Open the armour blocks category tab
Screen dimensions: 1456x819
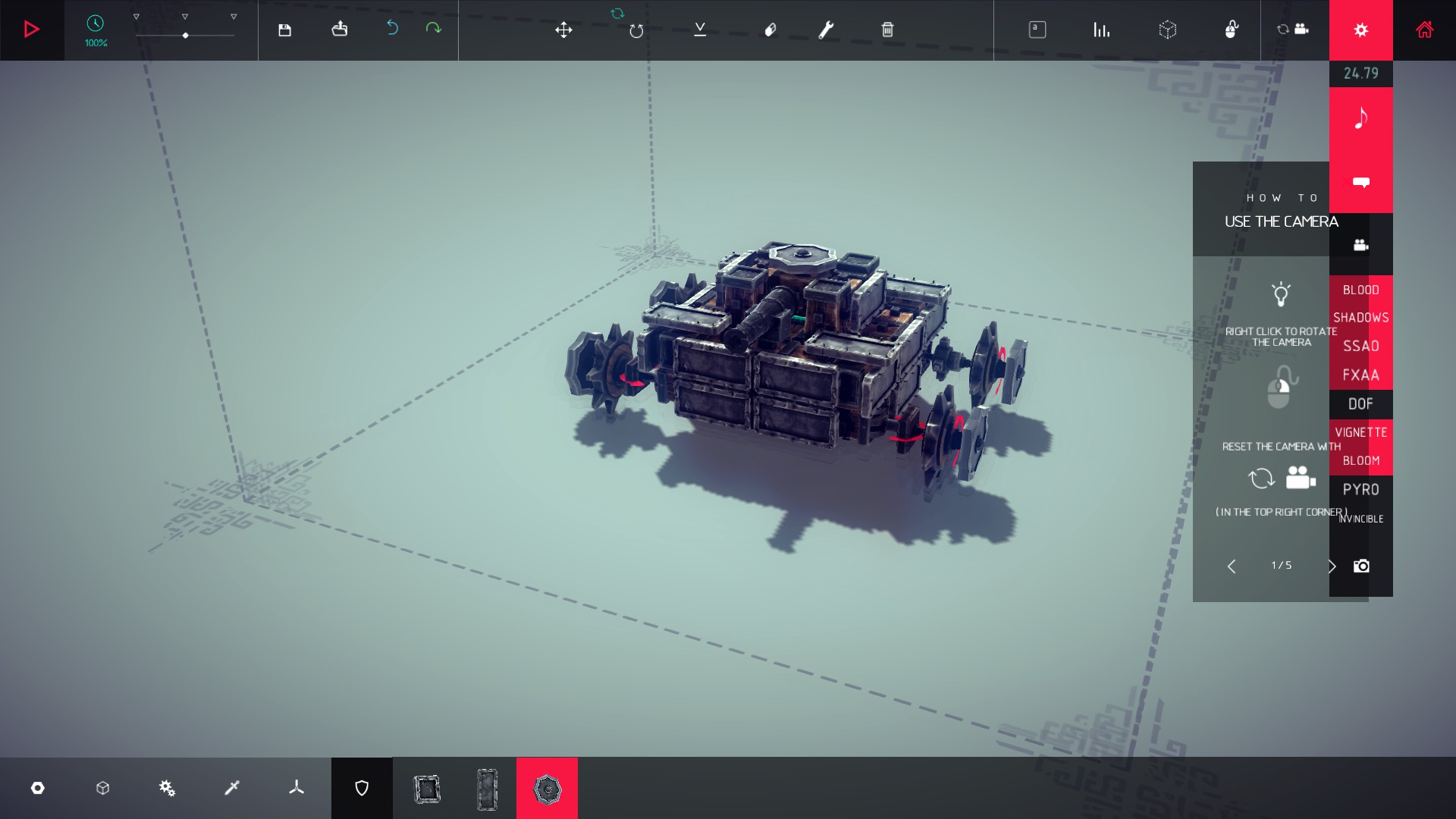[362, 789]
